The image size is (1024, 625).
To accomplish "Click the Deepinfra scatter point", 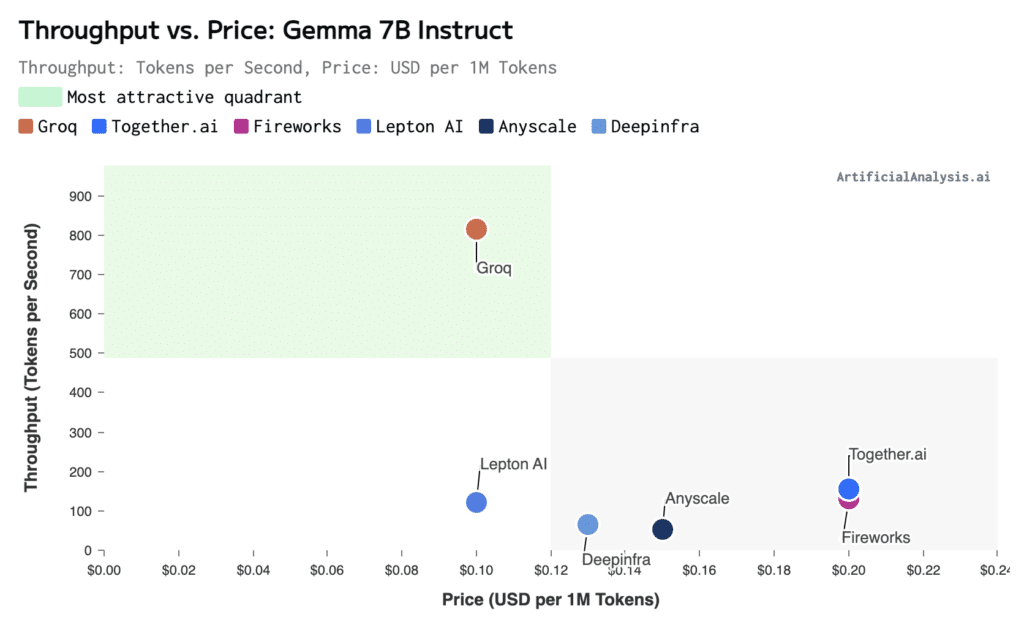I will tap(588, 524).
